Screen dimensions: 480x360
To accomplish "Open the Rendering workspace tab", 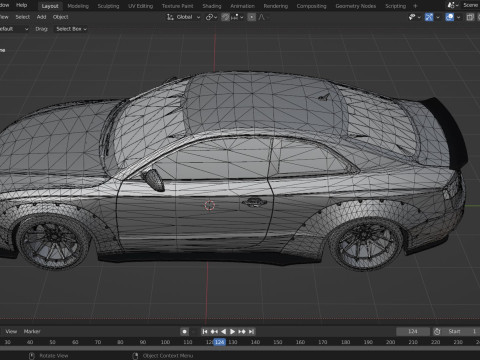I will coord(276,6).
